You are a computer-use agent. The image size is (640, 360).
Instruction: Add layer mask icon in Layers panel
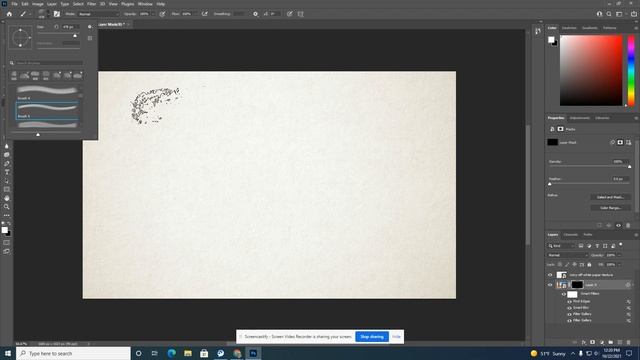[x=593, y=342]
